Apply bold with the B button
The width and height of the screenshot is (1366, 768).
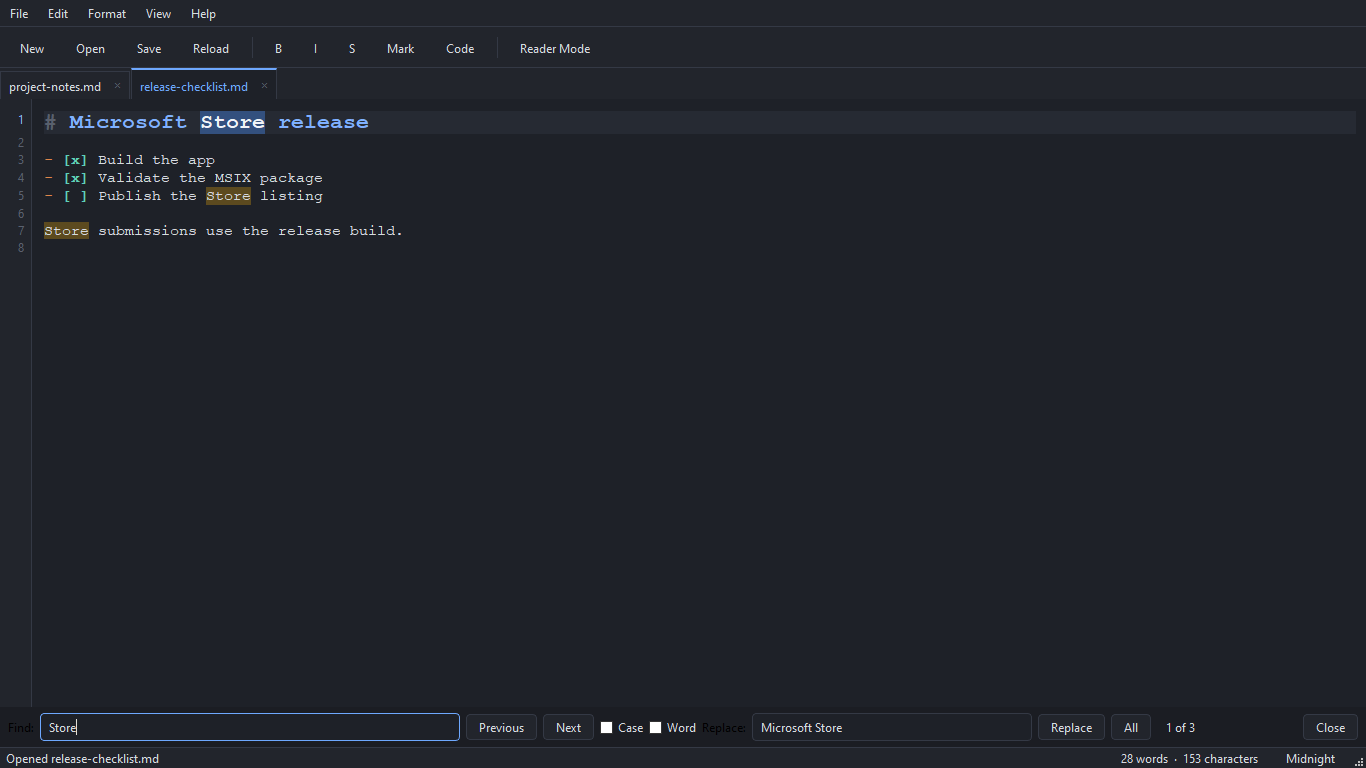[279, 49]
